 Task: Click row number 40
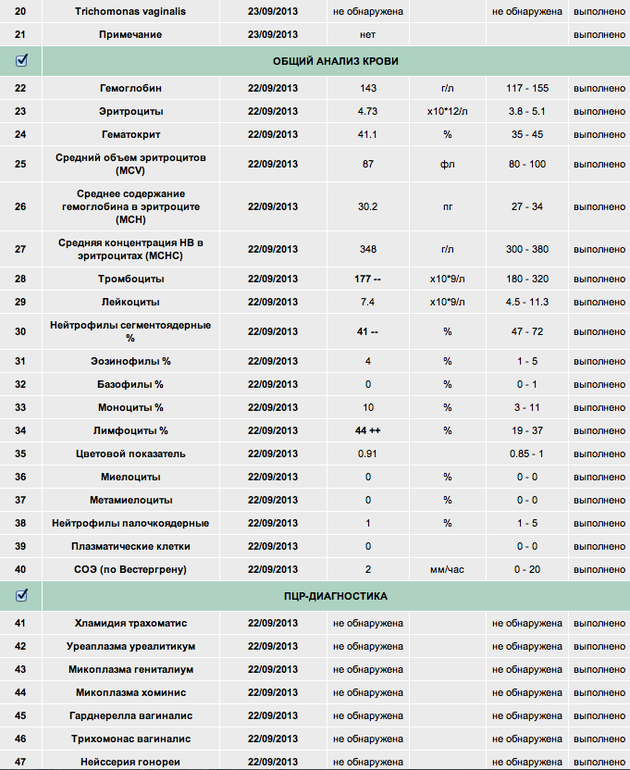point(20,570)
